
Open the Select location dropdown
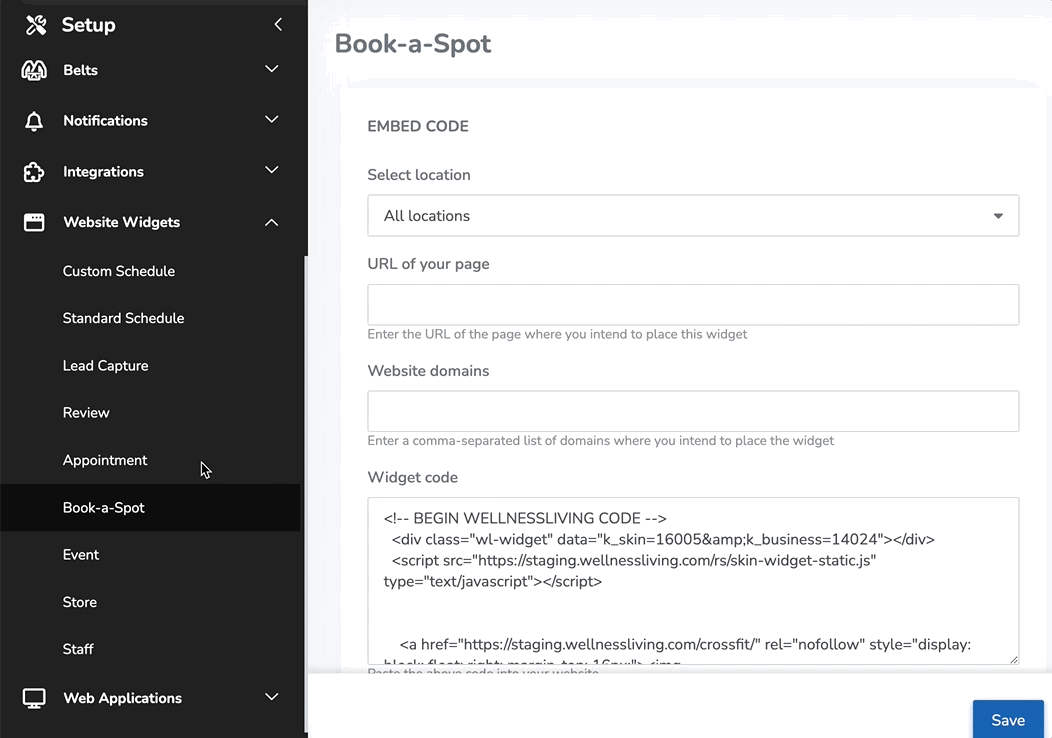693,215
